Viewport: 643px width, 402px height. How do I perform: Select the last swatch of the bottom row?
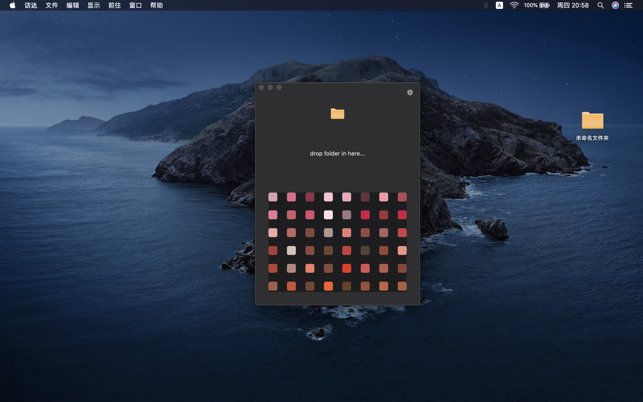(x=402, y=286)
